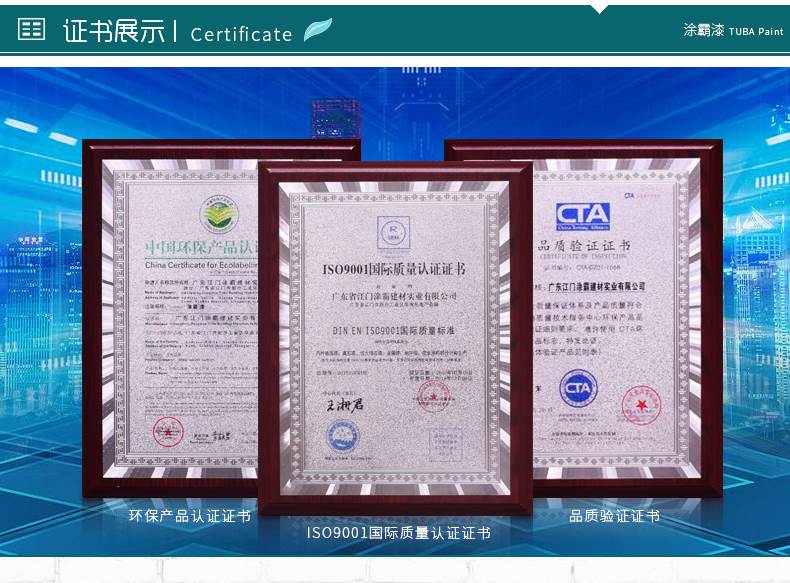Click the company name on ISO certificate

pos(394,296)
